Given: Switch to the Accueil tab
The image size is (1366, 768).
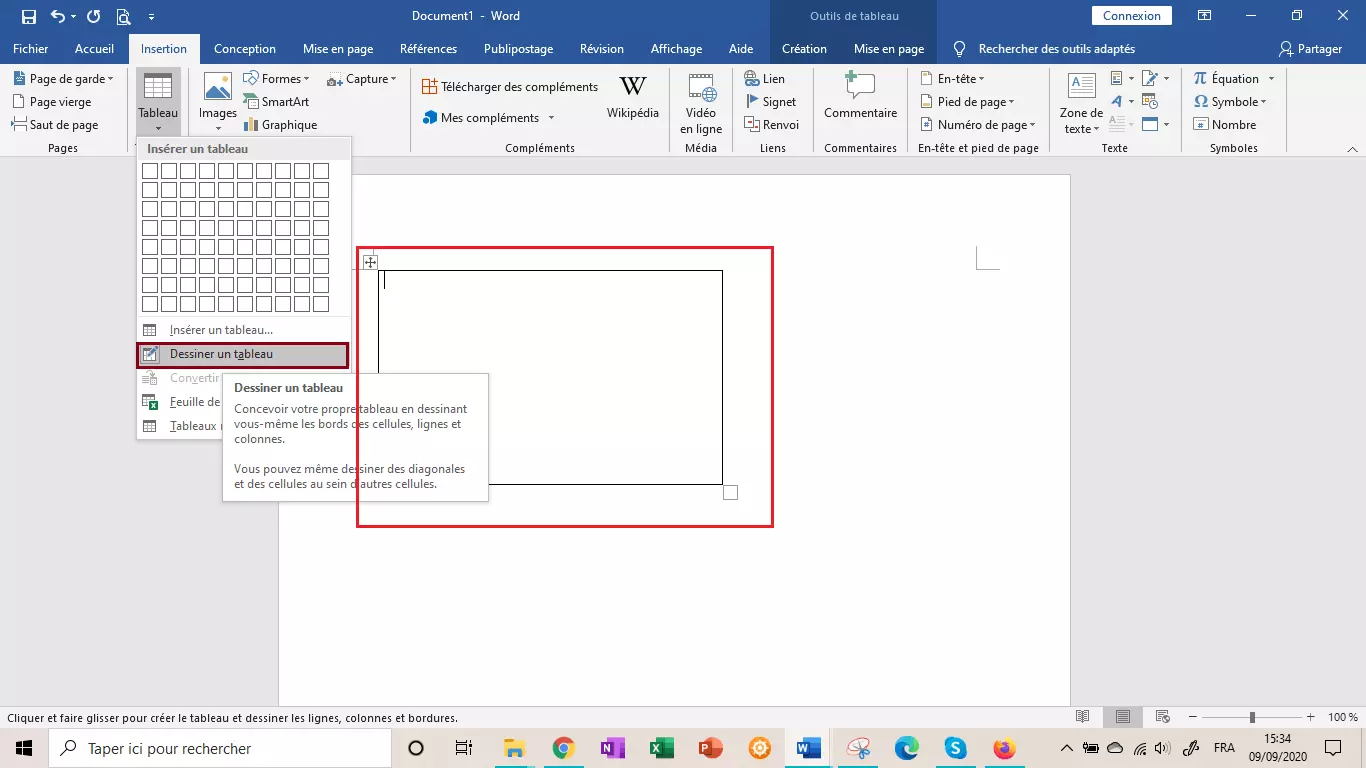Looking at the screenshot, I should (95, 49).
